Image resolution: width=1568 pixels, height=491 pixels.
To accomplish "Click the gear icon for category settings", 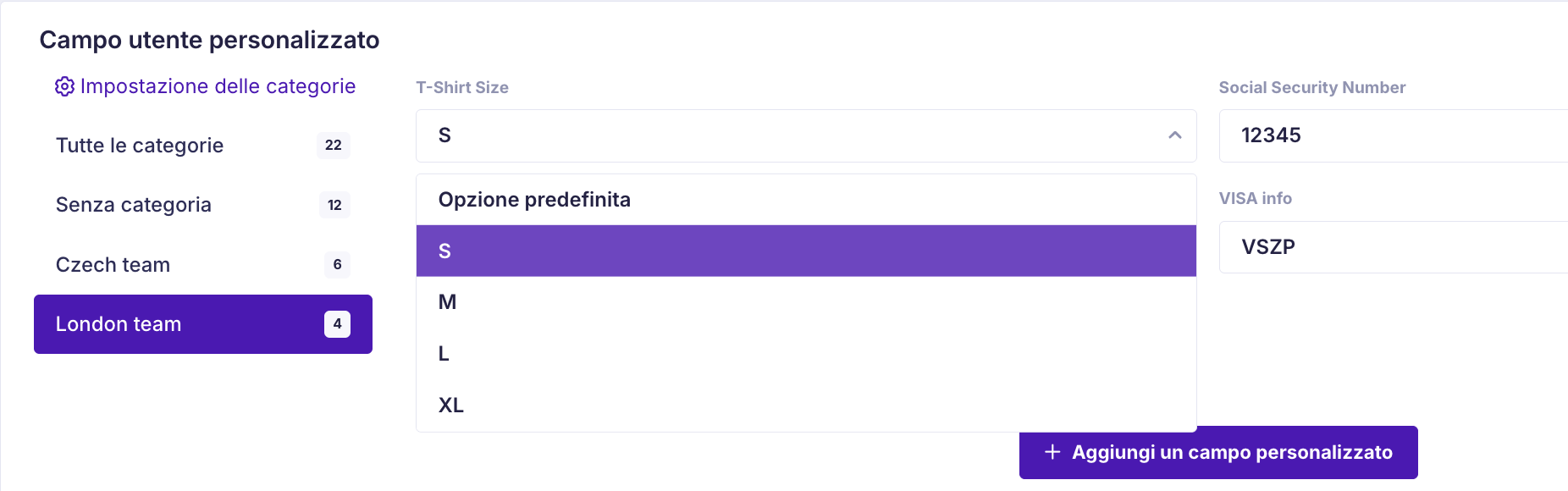I will [x=64, y=87].
